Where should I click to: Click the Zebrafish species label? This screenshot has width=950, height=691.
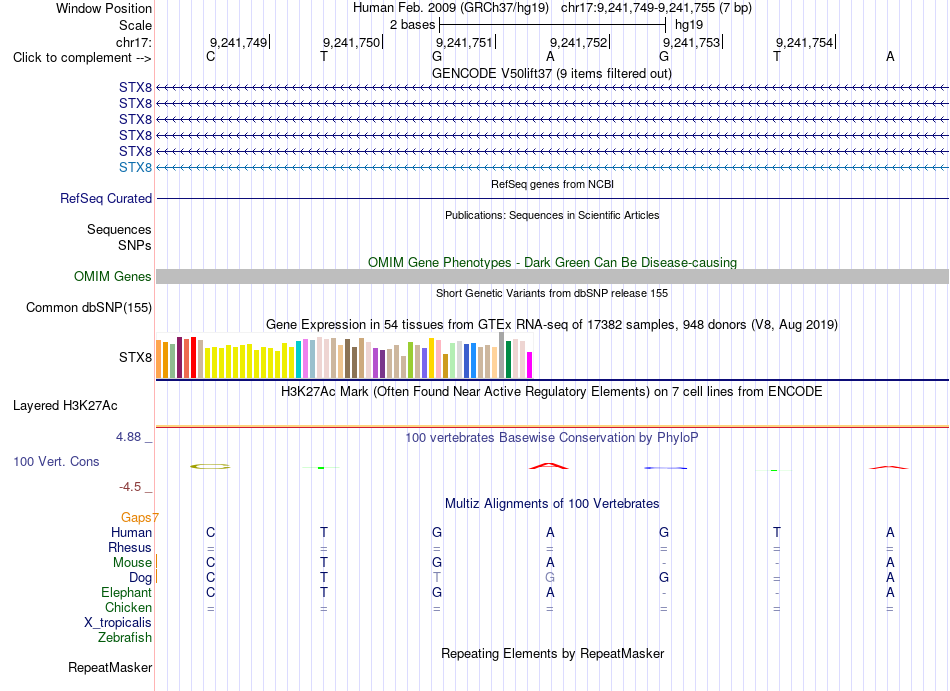coord(125,637)
